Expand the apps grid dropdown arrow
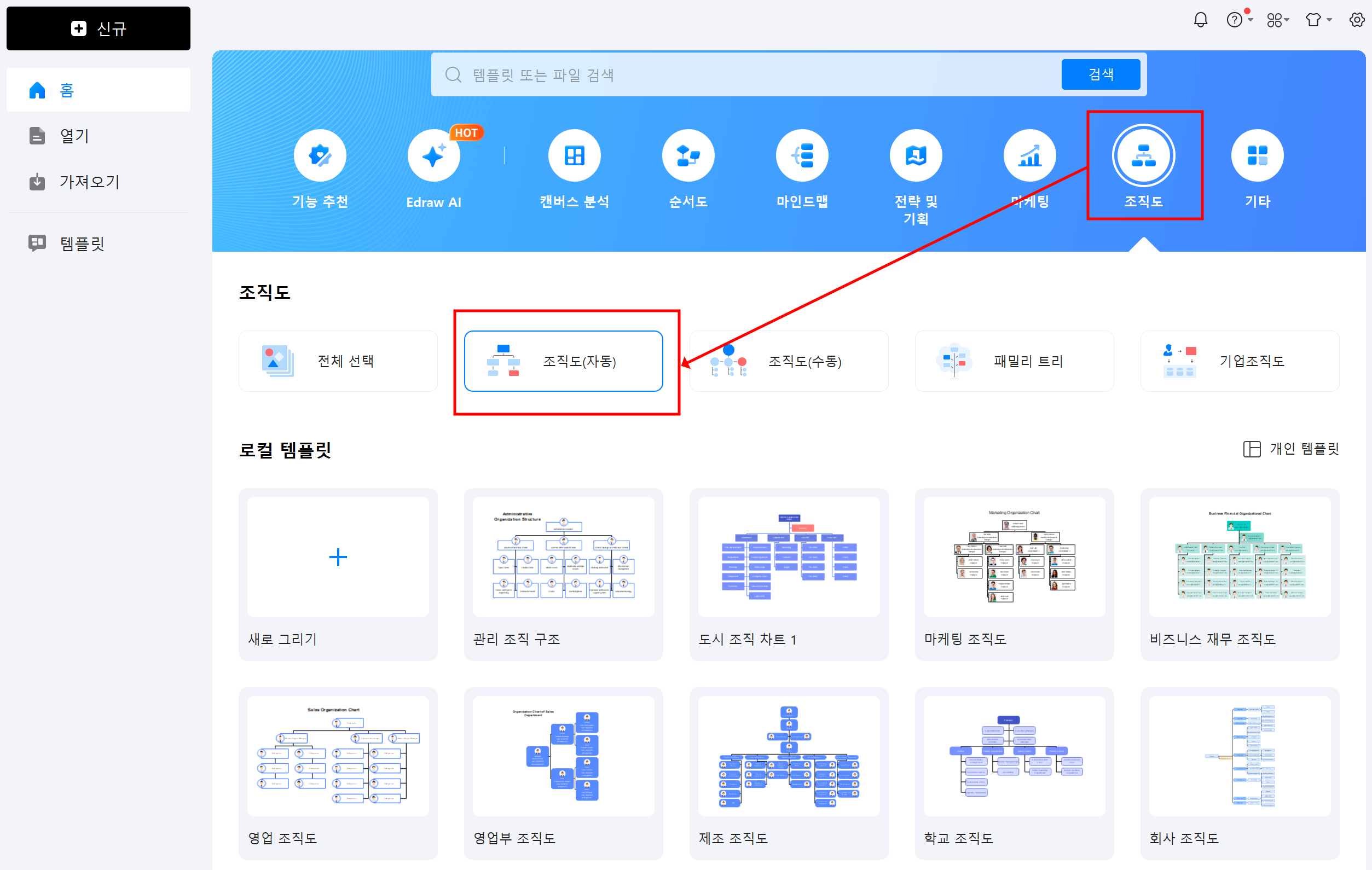Viewport: 1372px width, 870px height. pyautogui.click(x=1287, y=20)
